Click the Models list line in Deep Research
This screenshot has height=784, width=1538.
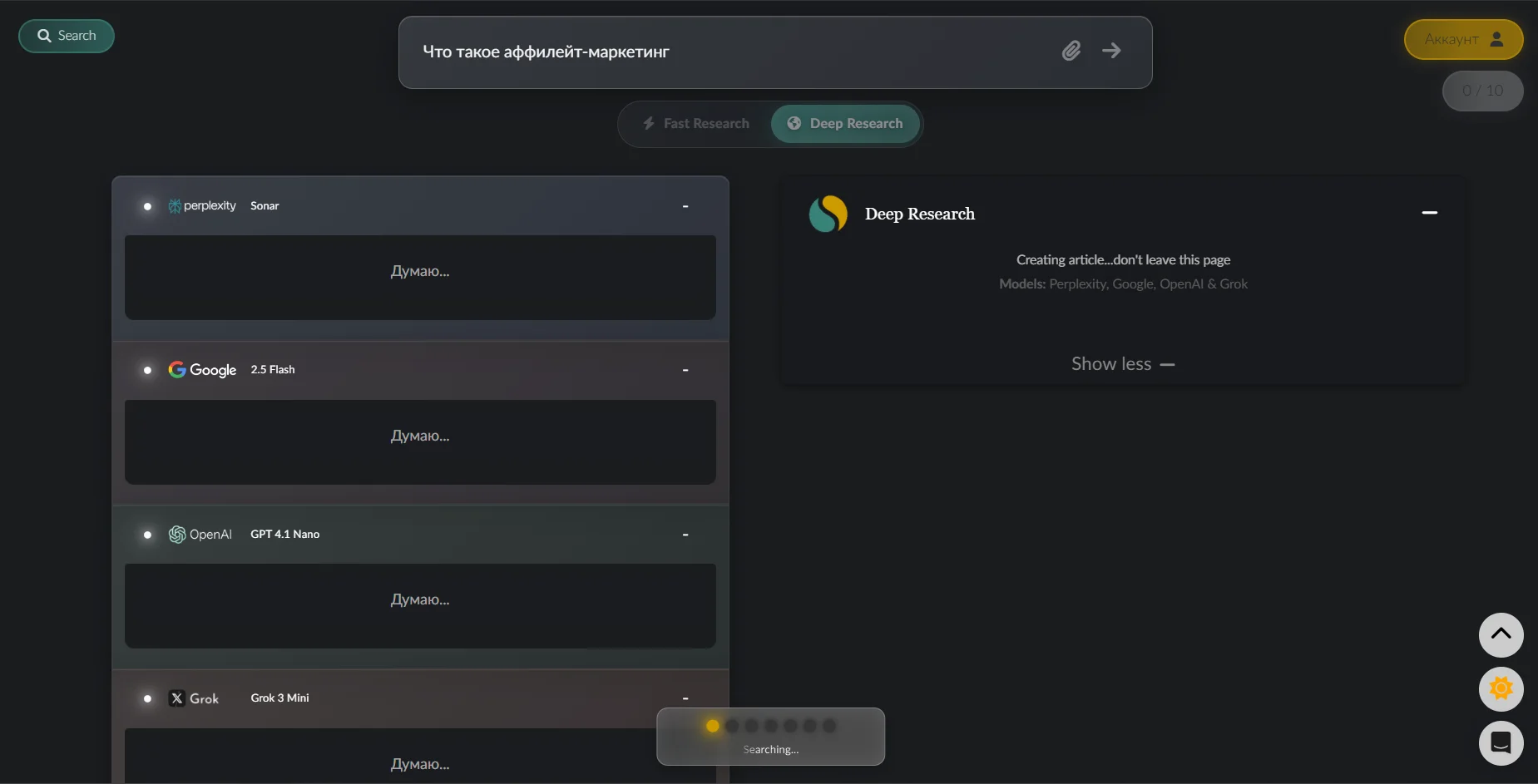click(x=1123, y=284)
